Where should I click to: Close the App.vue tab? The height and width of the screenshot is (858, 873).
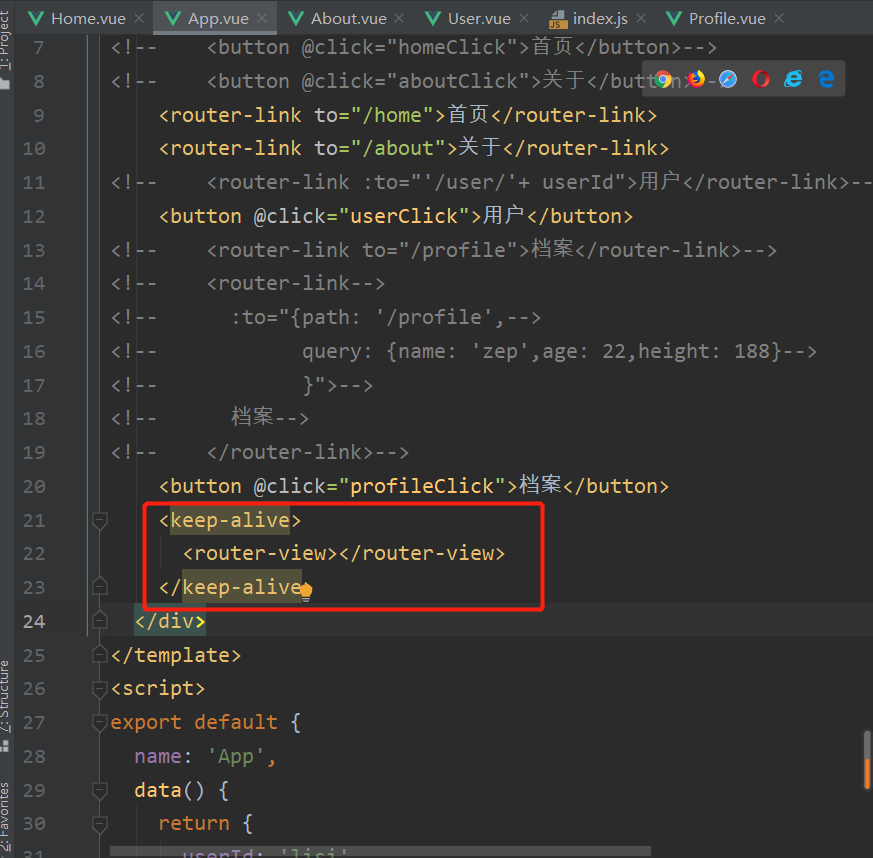pos(262,18)
